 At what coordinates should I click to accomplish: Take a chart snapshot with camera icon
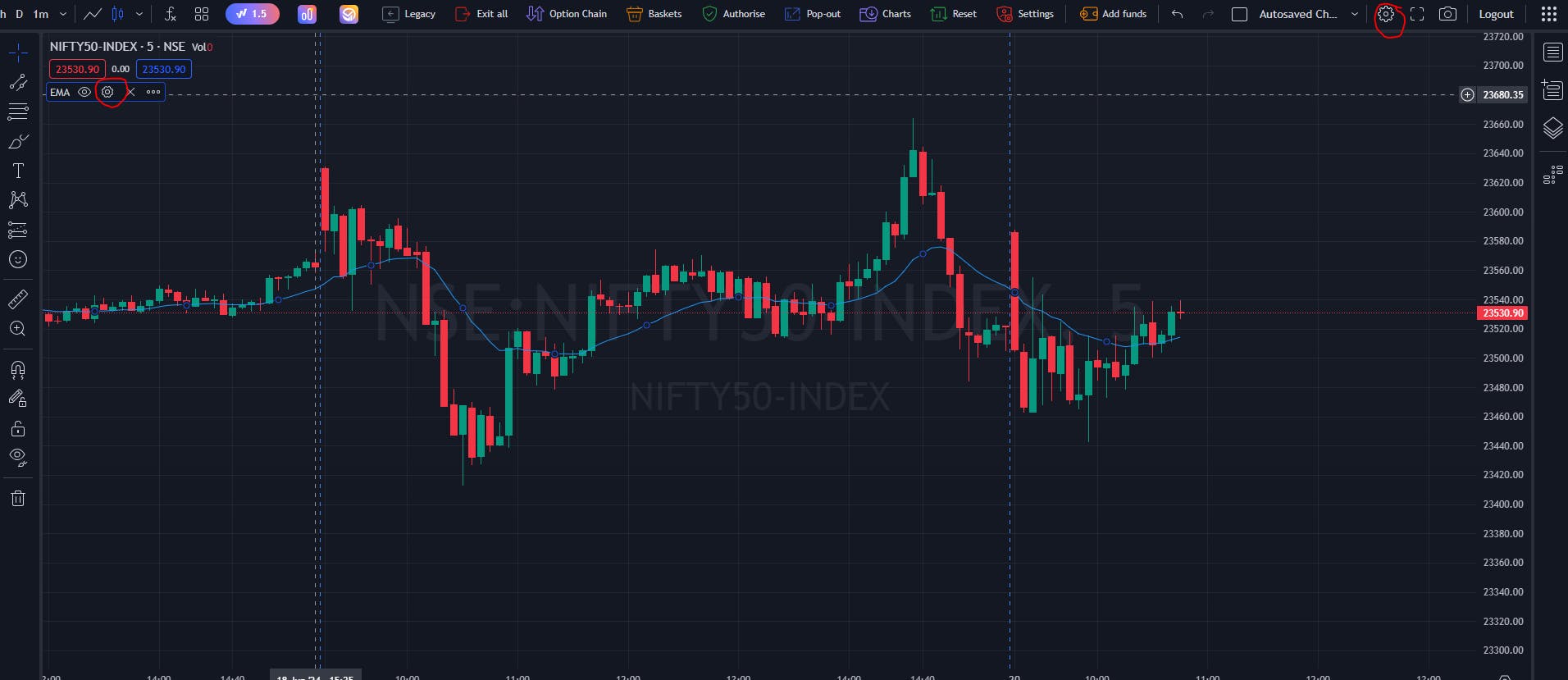coord(1448,14)
